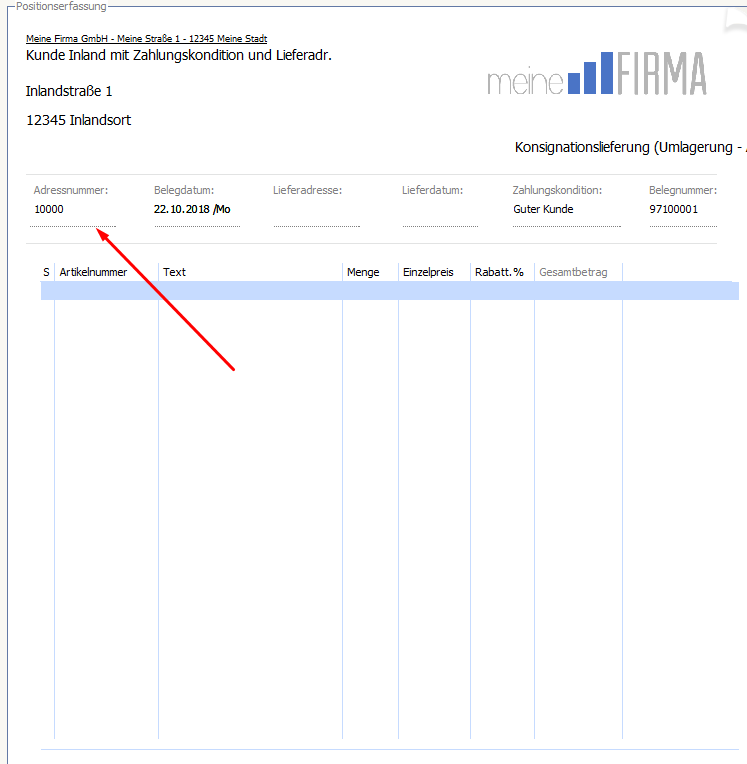Click the '12345 Inlandsort' address line
Viewport: 747px width, 764px height.
click(x=78, y=121)
